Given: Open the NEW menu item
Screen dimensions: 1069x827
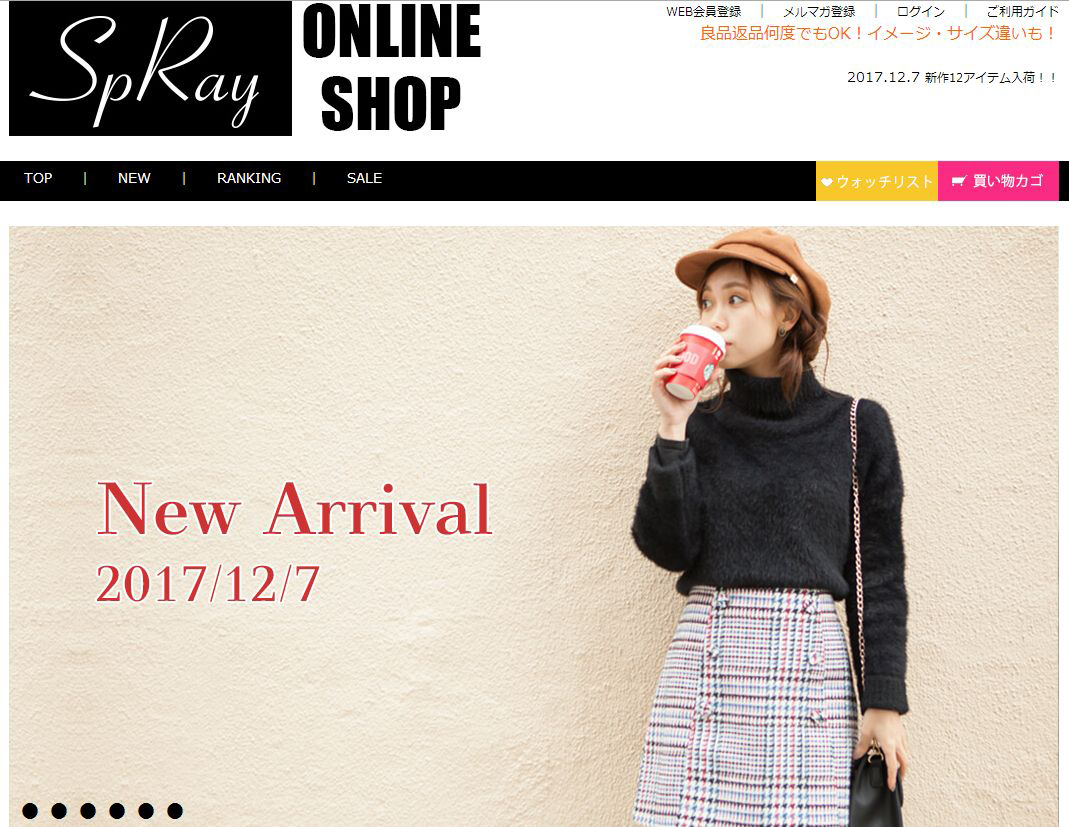Looking at the screenshot, I should click(134, 178).
